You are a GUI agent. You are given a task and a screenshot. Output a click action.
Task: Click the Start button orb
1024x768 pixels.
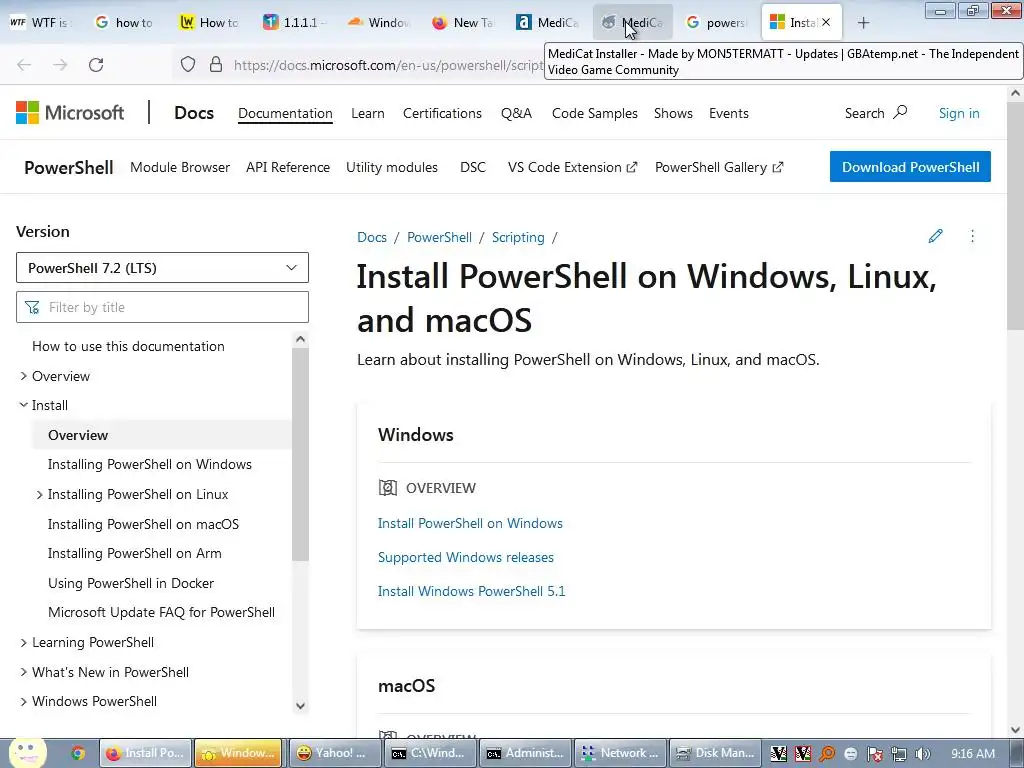(27, 753)
